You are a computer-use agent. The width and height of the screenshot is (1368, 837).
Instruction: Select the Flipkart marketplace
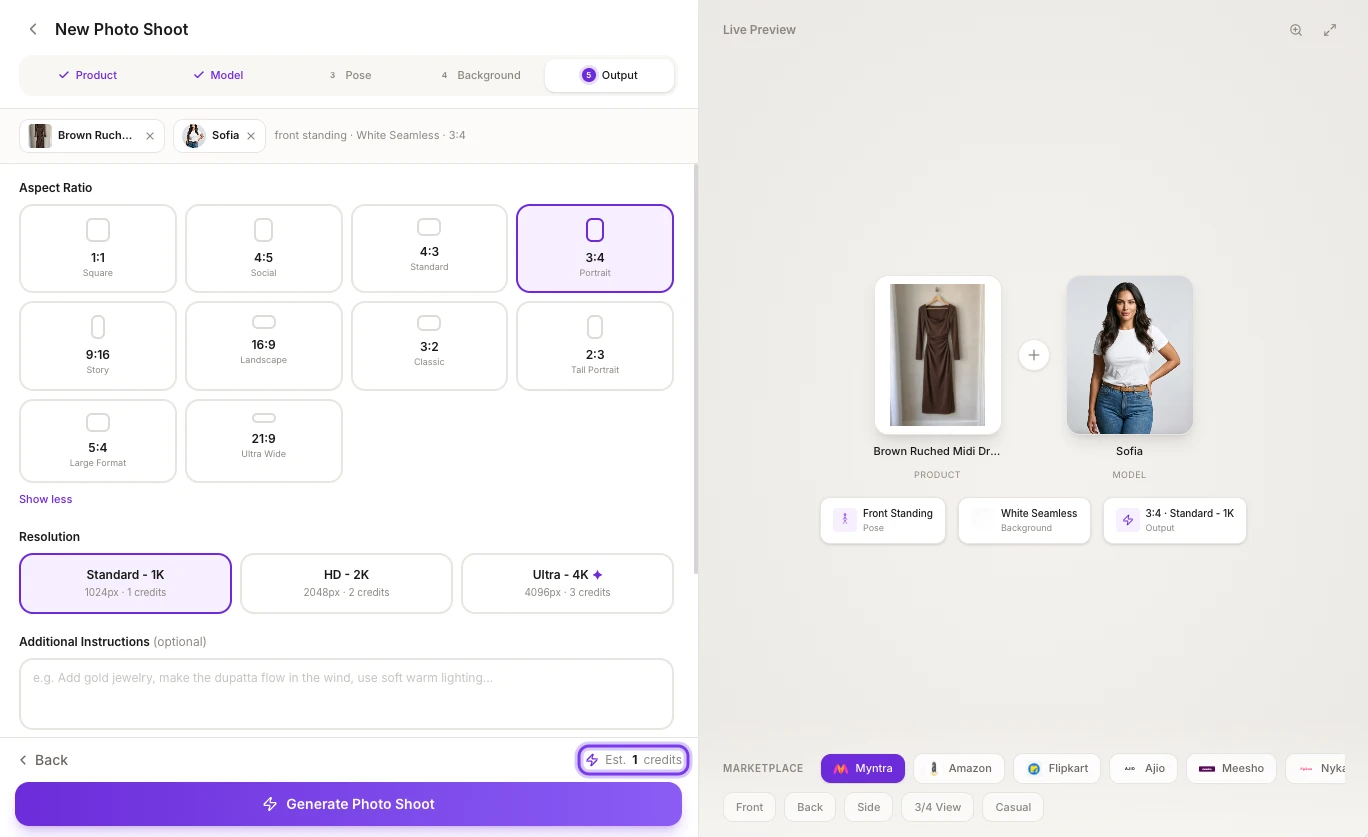coord(1057,768)
